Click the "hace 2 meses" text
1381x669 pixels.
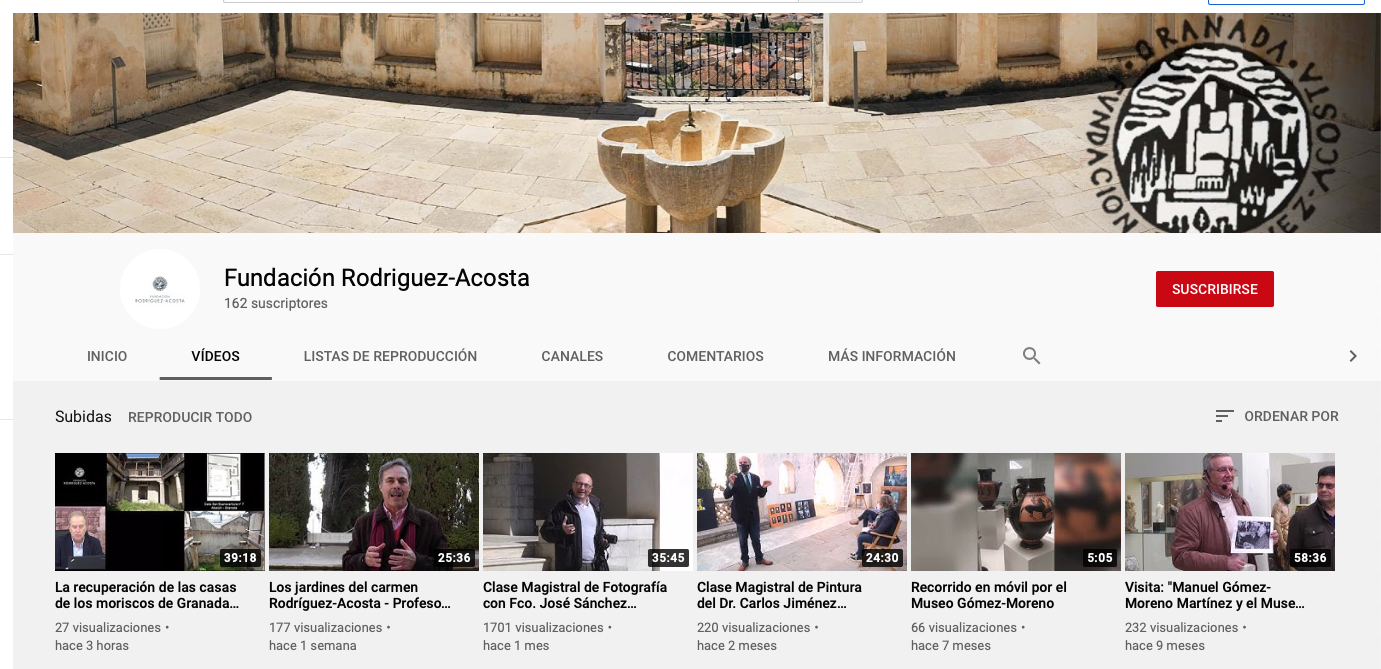click(x=737, y=646)
